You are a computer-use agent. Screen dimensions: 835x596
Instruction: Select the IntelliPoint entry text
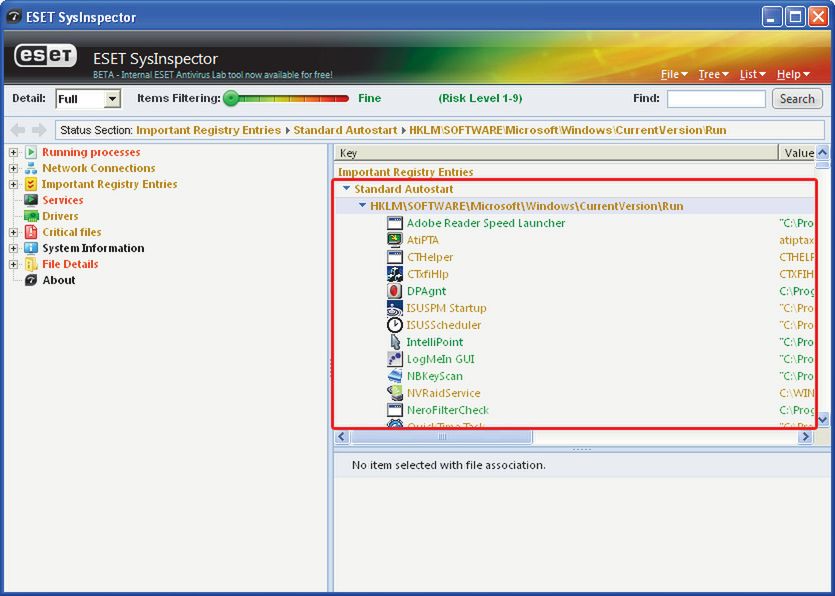pyautogui.click(x=435, y=342)
